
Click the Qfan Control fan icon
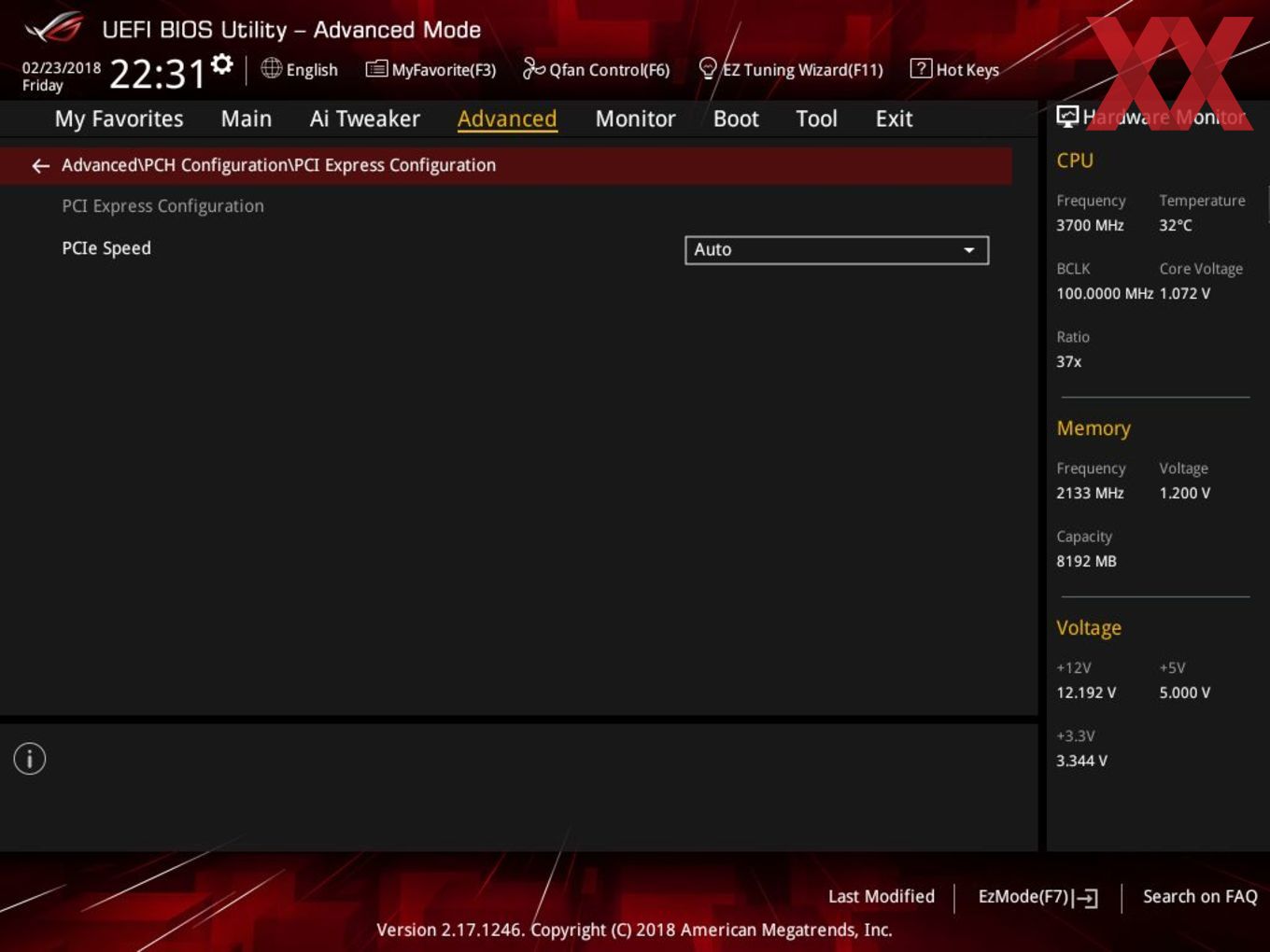tap(533, 68)
